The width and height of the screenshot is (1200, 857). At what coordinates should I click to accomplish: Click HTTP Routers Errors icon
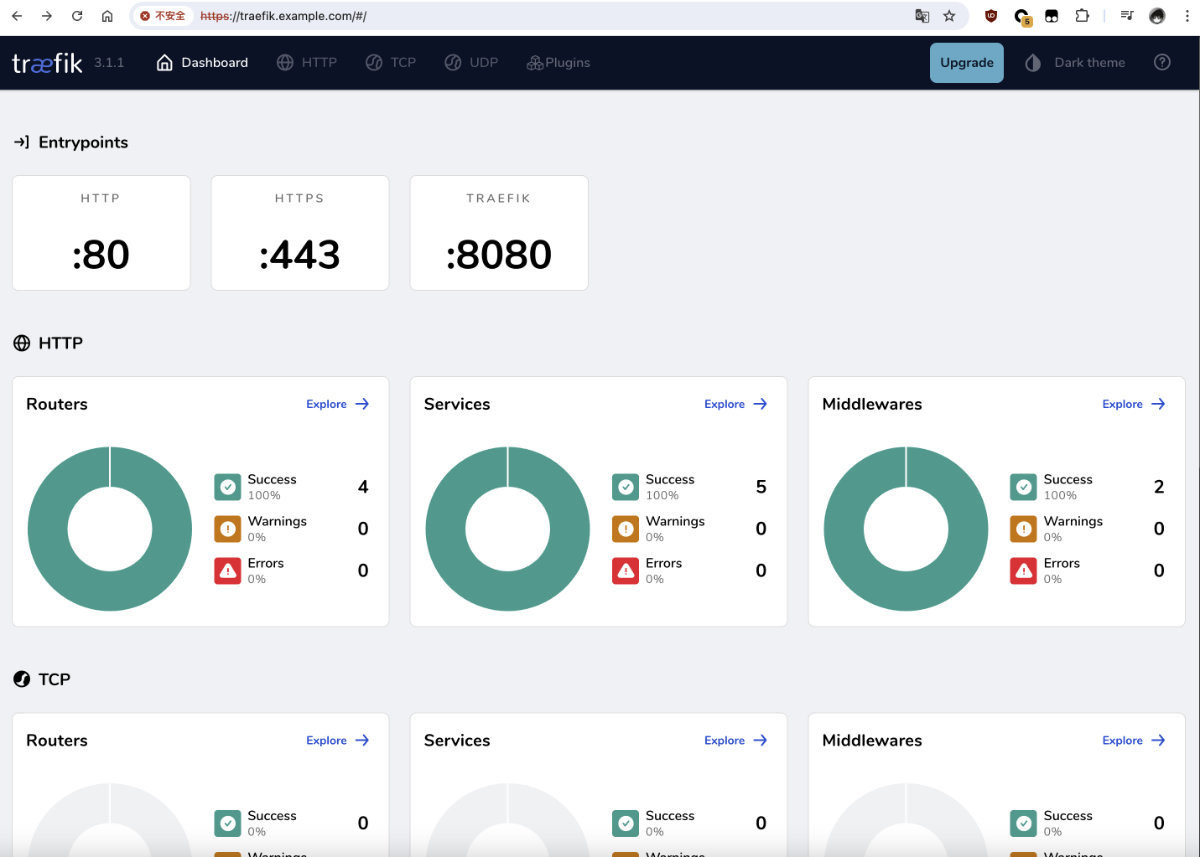click(x=228, y=571)
